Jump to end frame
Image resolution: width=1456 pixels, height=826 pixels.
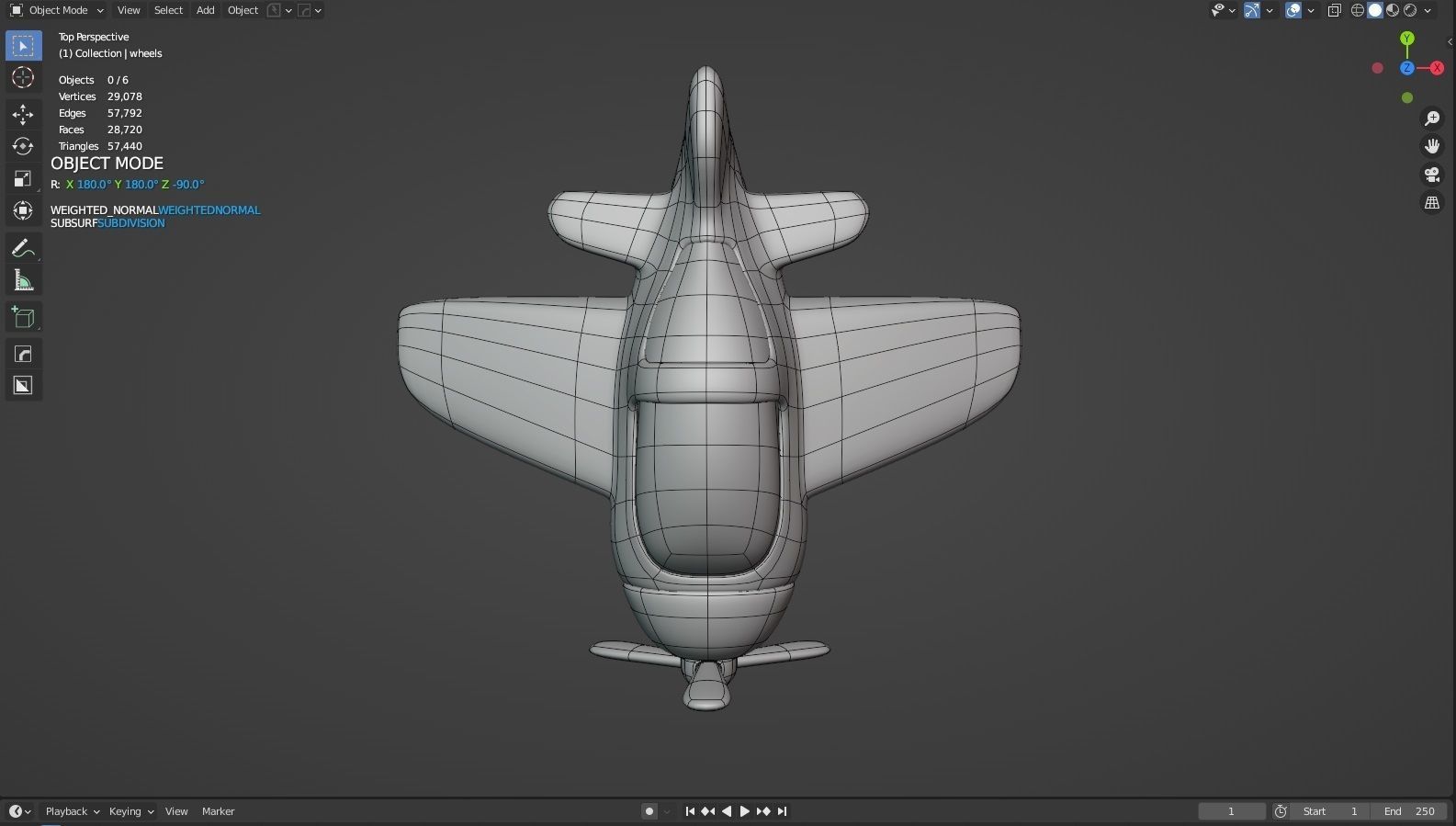[x=782, y=811]
